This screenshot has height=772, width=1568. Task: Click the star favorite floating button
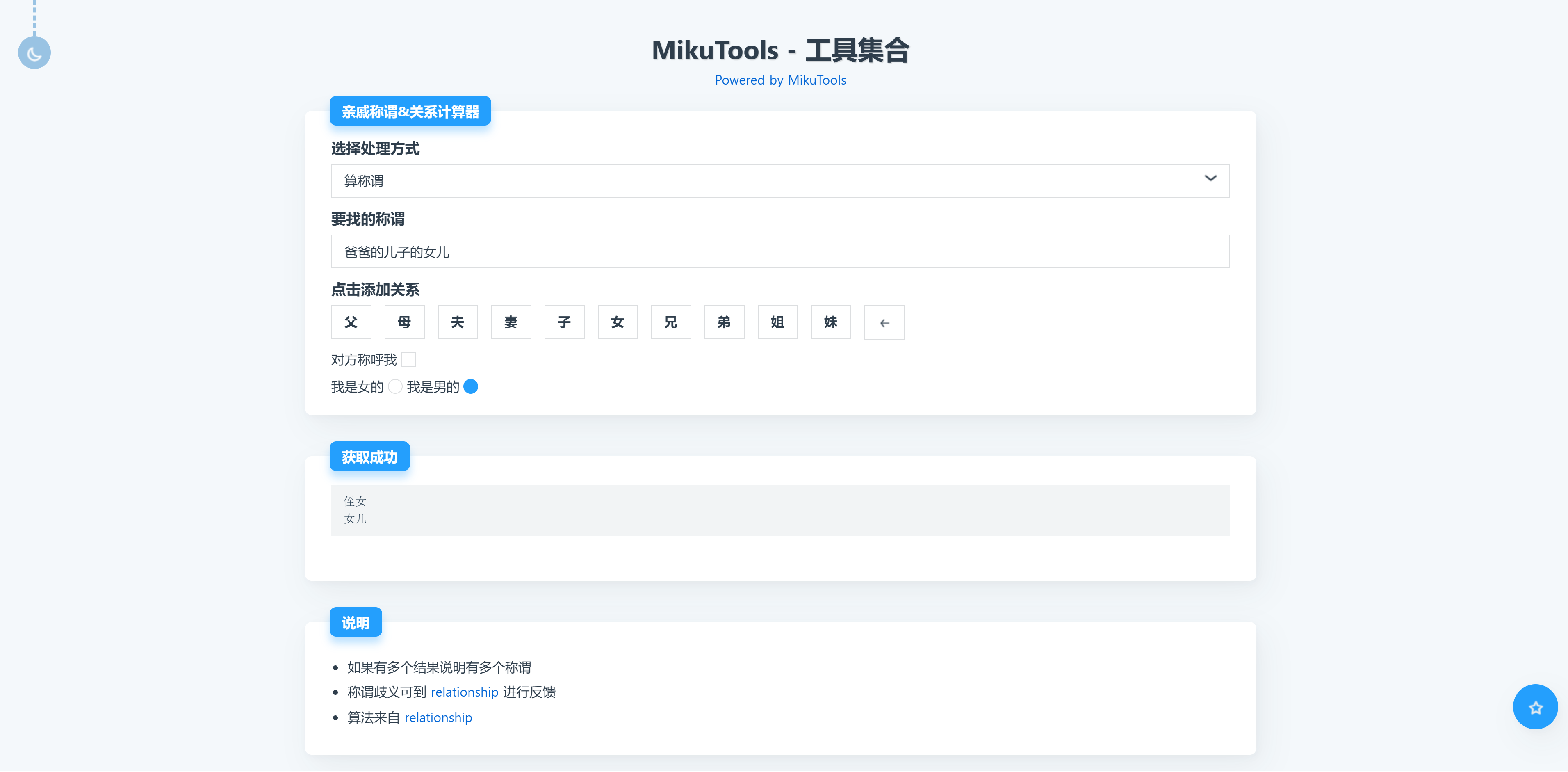[1534, 707]
